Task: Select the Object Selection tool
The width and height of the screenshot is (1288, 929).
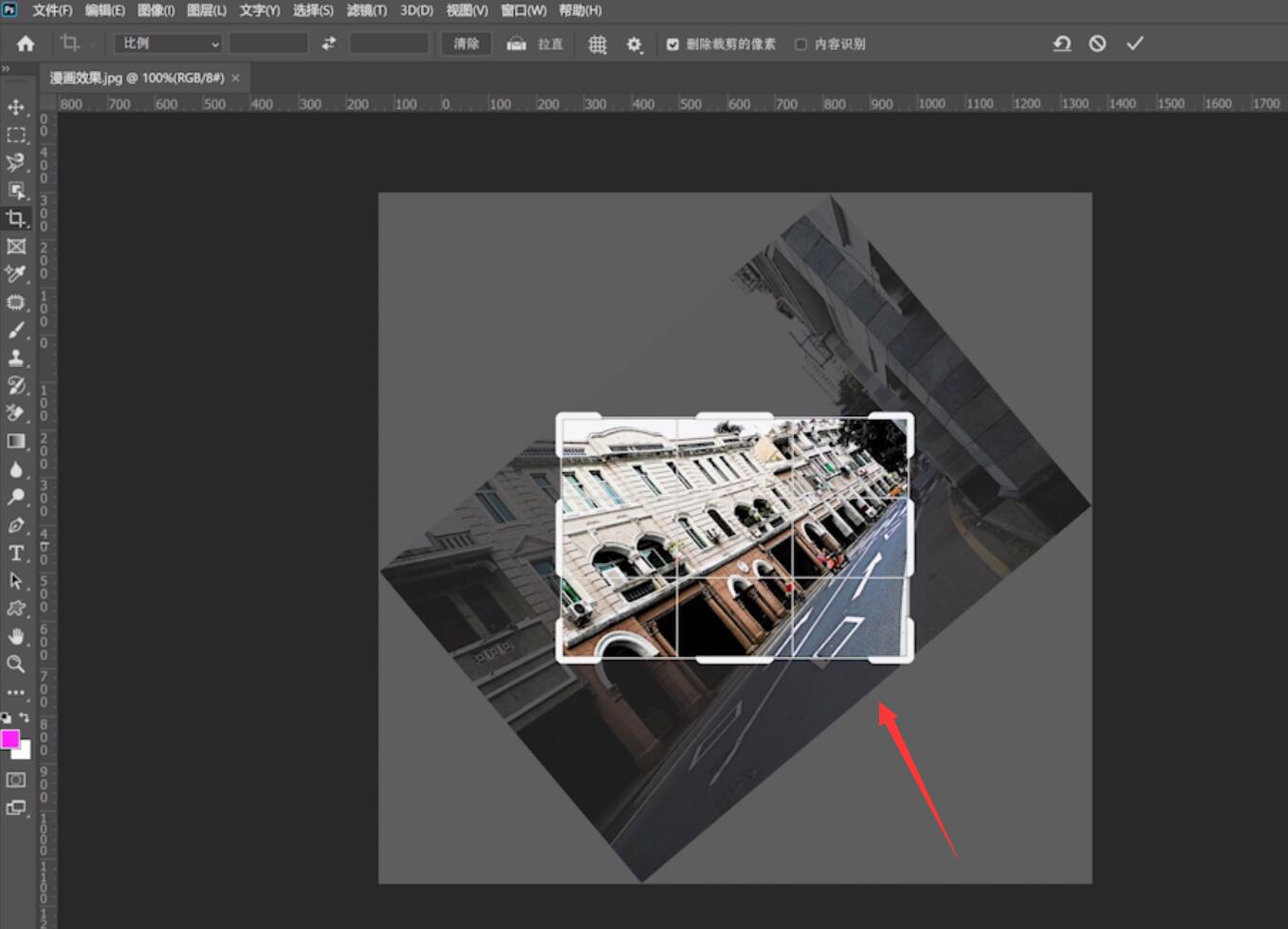Action: pyautogui.click(x=16, y=191)
